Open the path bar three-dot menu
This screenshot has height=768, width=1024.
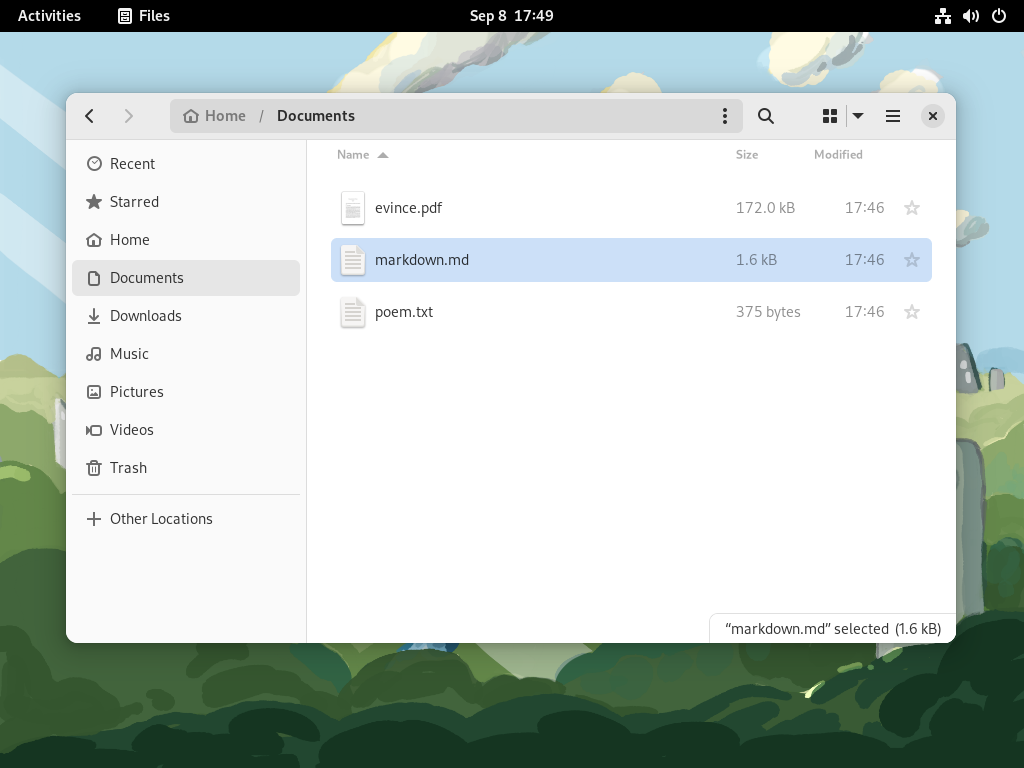point(724,116)
